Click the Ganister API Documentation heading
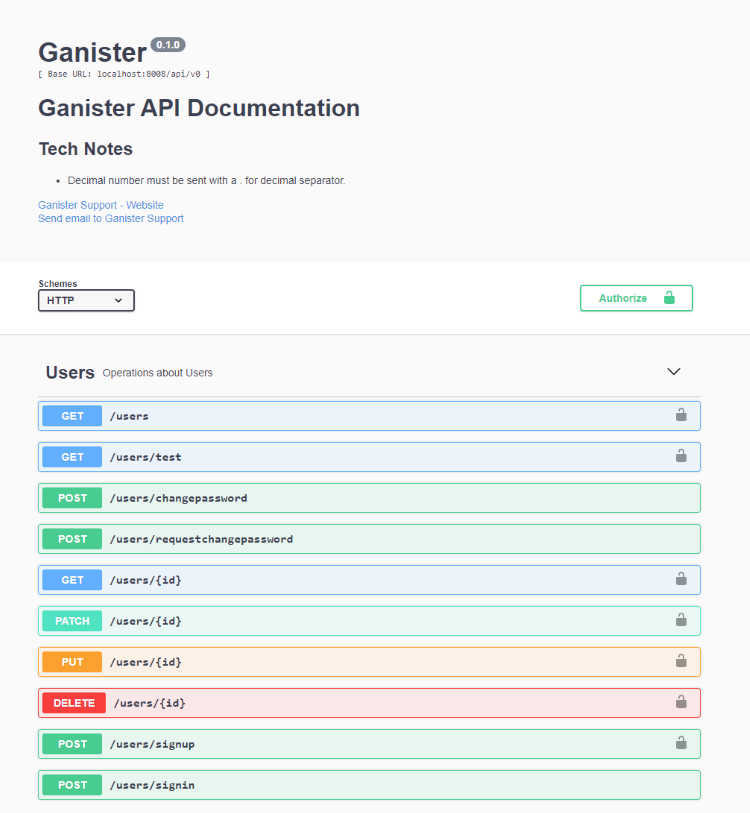Viewport: 750px width, 813px height. pyautogui.click(x=199, y=108)
